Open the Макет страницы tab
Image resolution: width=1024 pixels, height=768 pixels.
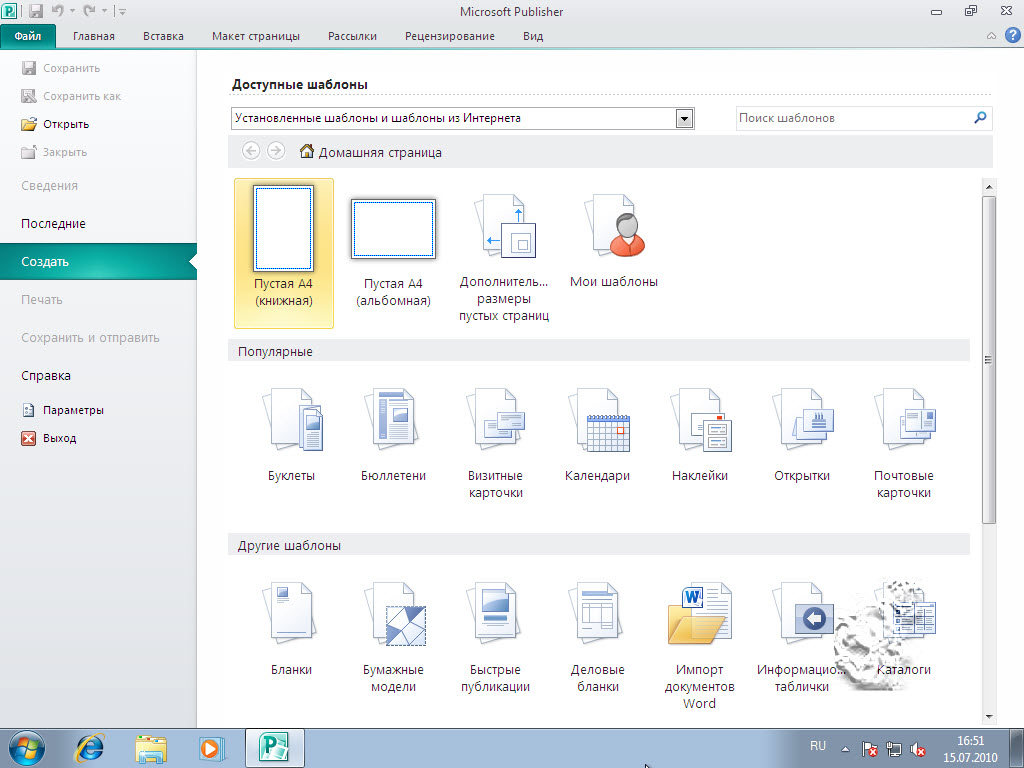pos(255,36)
